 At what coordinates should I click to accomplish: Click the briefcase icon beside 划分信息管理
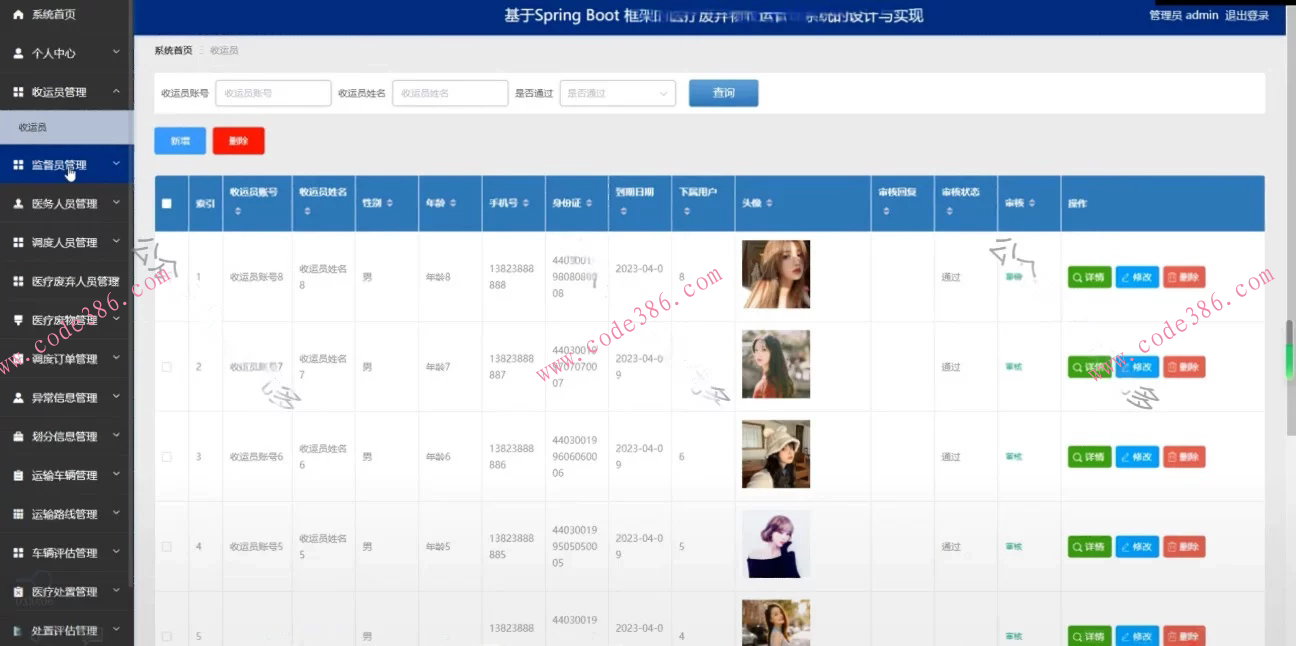point(18,436)
